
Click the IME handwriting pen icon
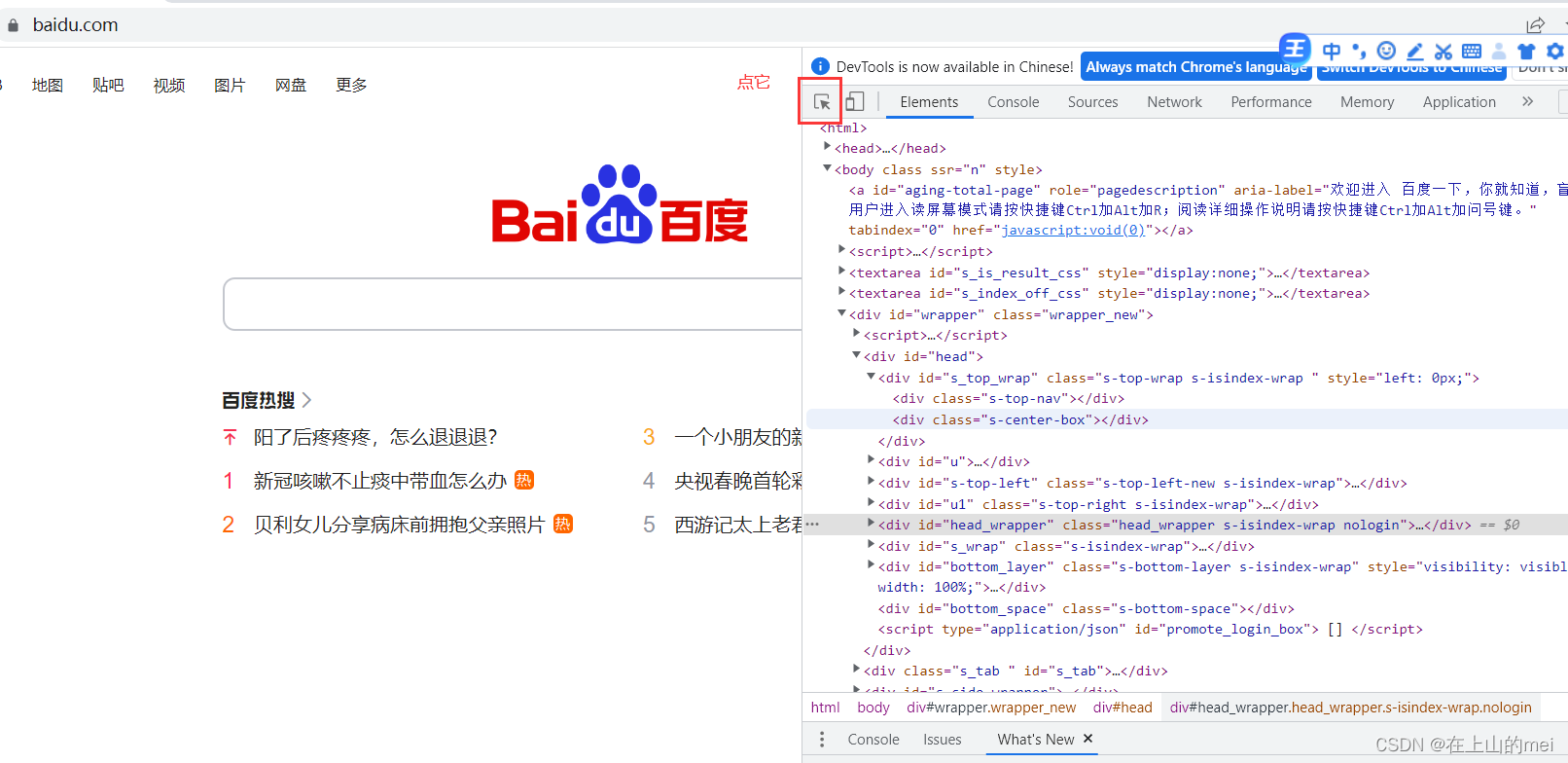tap(1415, 51)
